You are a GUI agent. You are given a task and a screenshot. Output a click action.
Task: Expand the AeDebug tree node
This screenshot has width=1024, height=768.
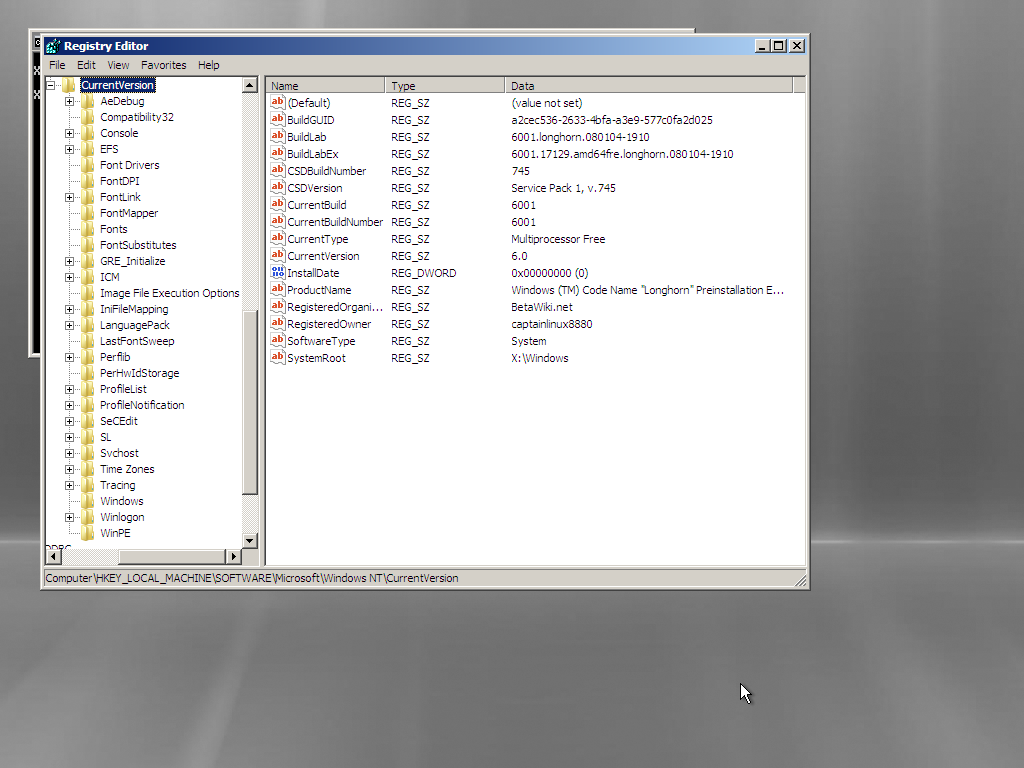click(70, 101)
